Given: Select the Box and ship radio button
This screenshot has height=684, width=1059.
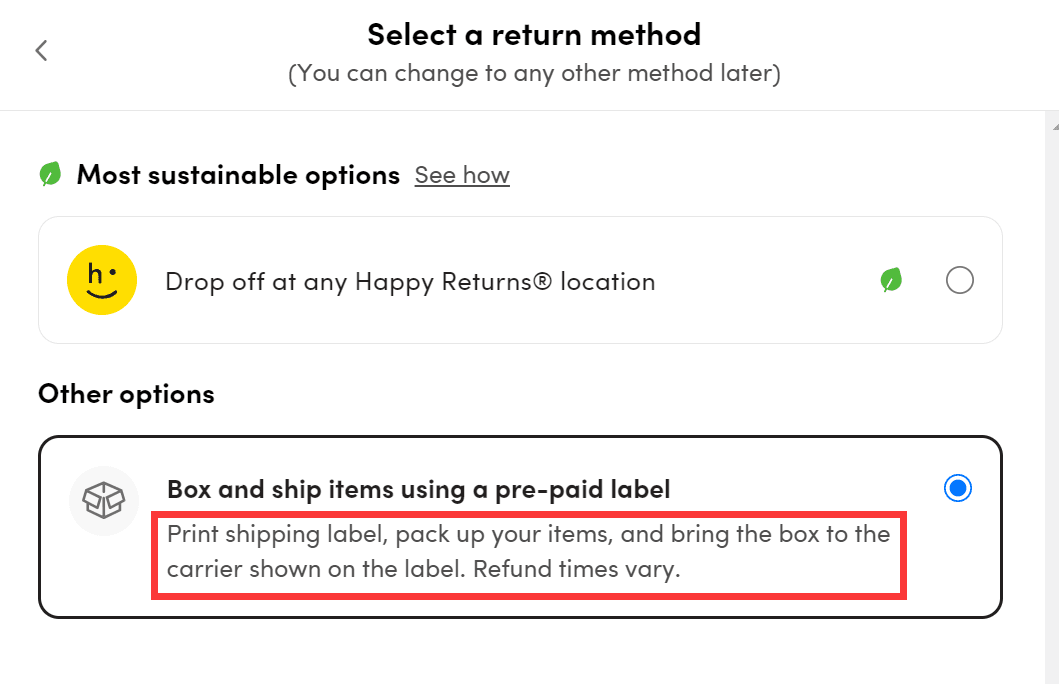Looking at the screenshot, I should (x=958, y=488).
